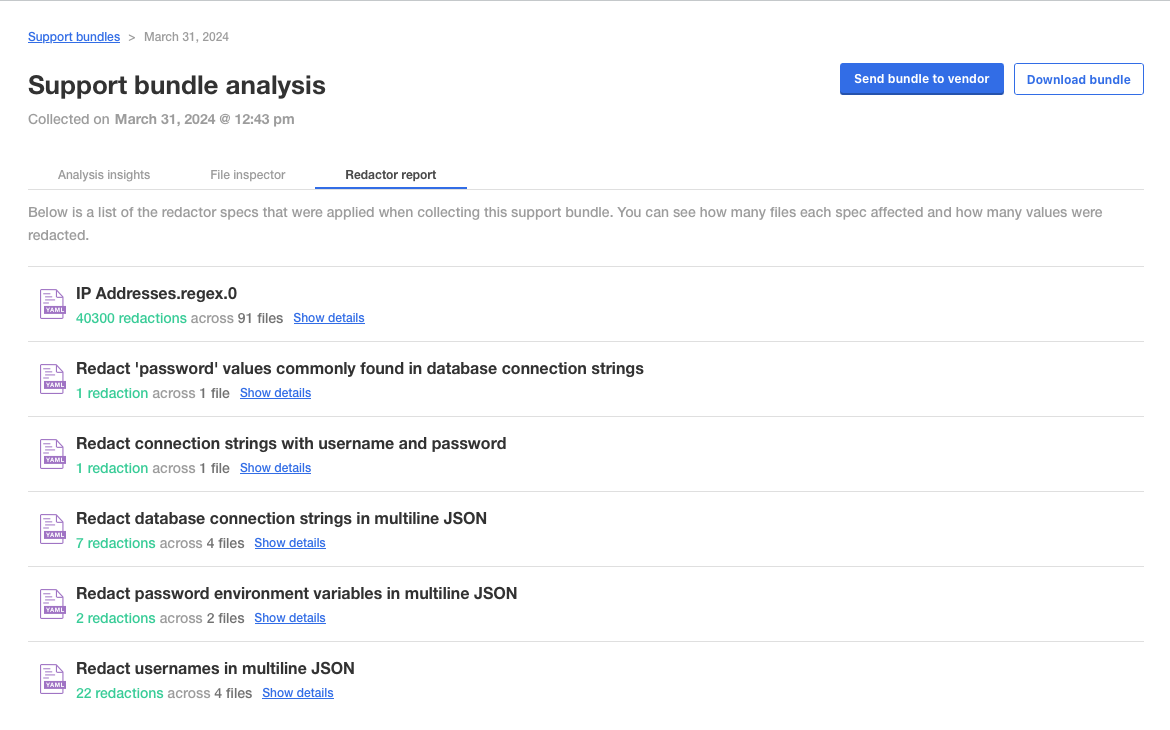Go back to Support bundles breadcrumb
Screen dimensions: 1170x730
coord(74,37)
